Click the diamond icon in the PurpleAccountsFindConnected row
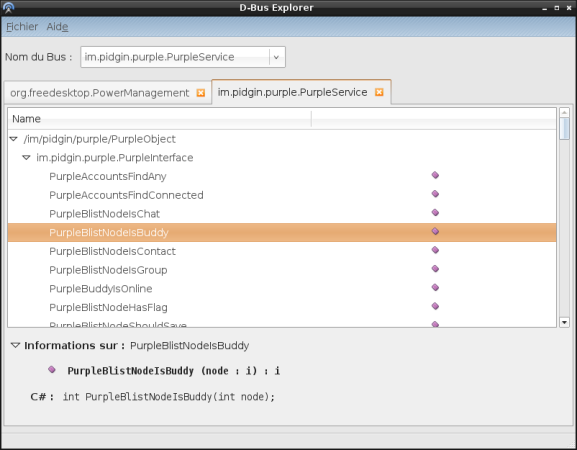 [x=435, y=194]
